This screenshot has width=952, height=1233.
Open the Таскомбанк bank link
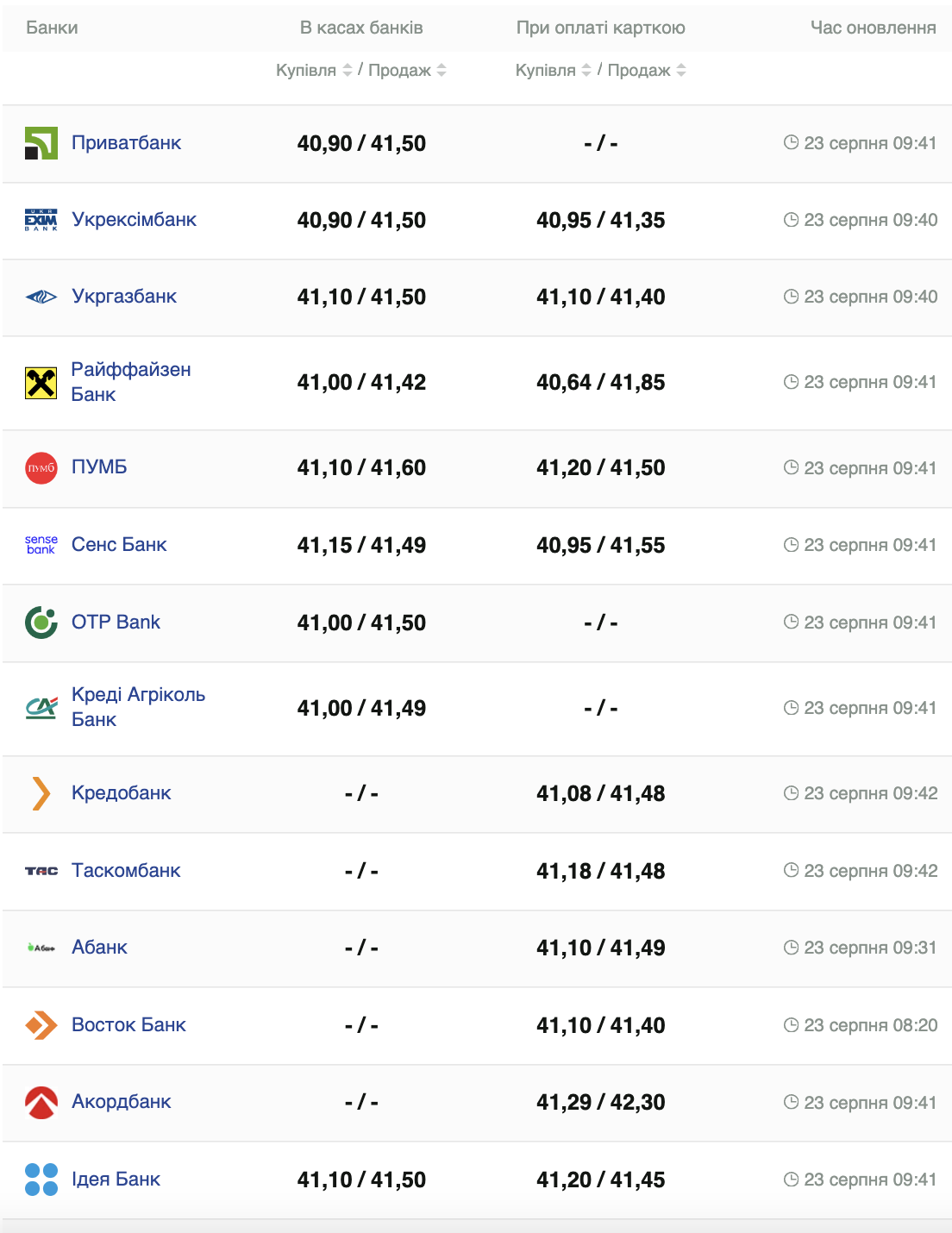point(126,871)
